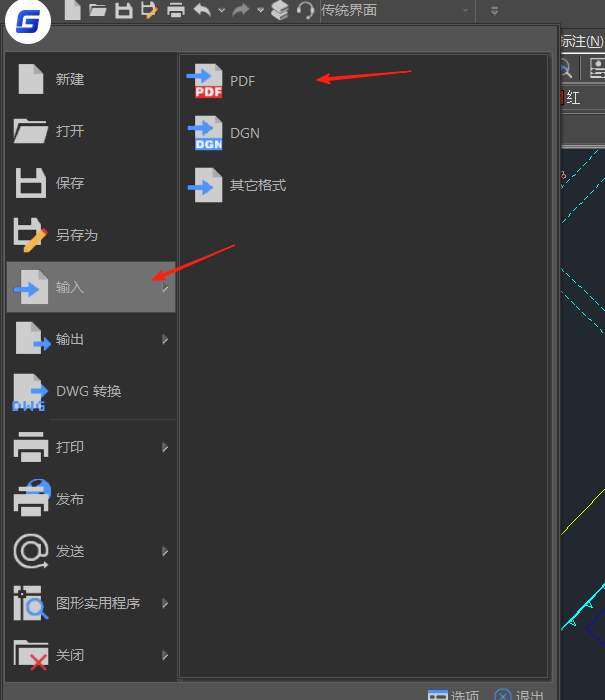This screenshot has width=605, height=700.
Task: Open the GstarCAD application logo menu
Action: pyautogui.click(x=28, y=21)
